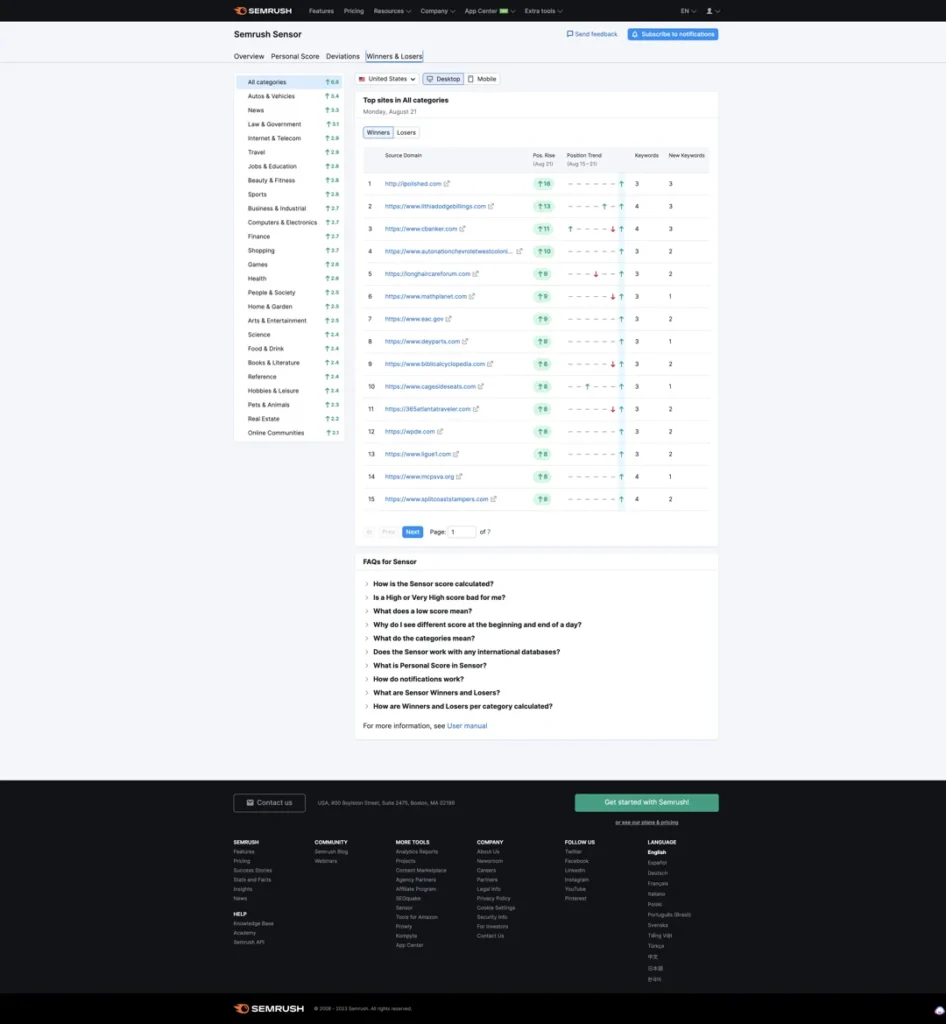
Task: Open the EN language dropdown
Action: point(688,11)
